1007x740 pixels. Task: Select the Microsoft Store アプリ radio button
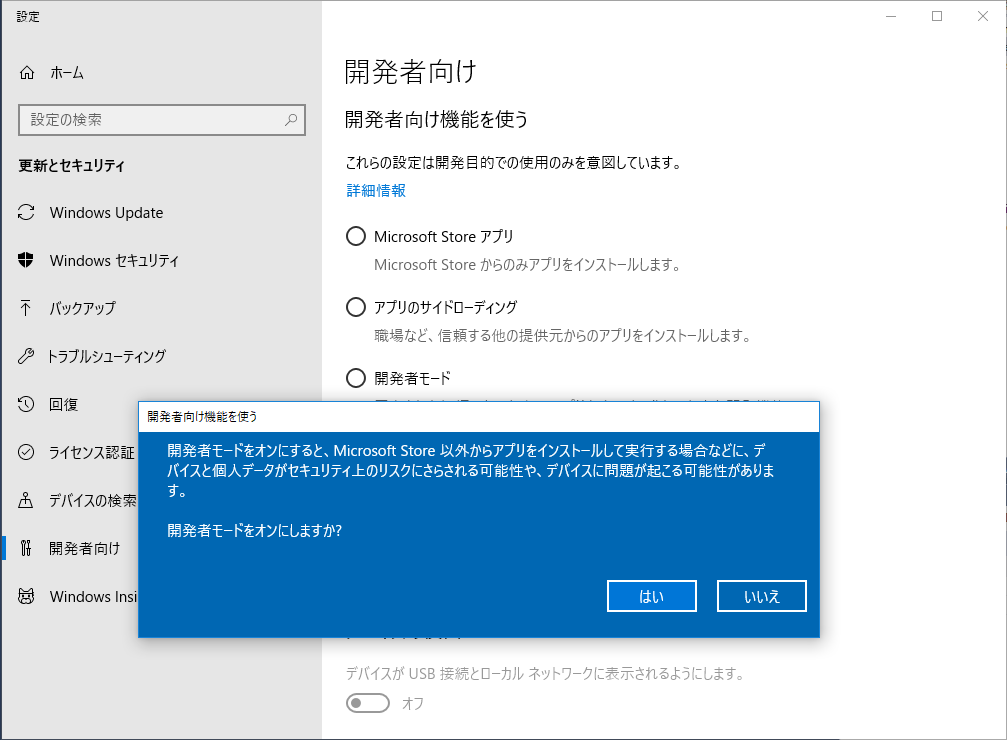[356, 236]
